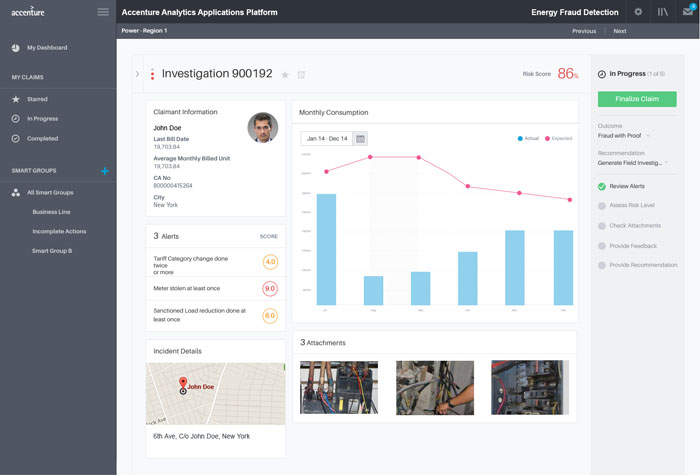Click the Finalize Claim button
700x475 pixels.
tap(637, 99)
